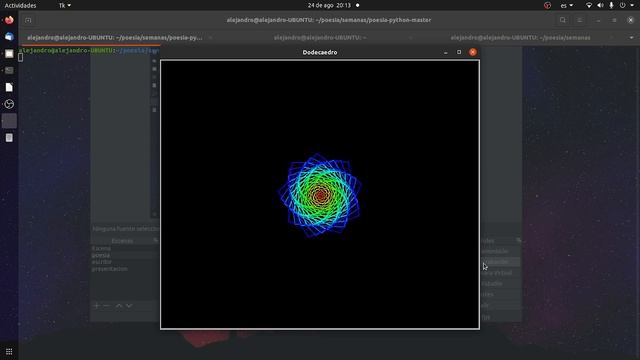Click the OBS tray indicator in top bar
This screenshot has height=360, width=640.
point(547,5)
